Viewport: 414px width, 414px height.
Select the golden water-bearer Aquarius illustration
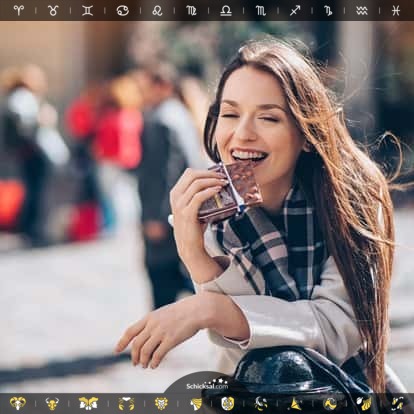364,404
